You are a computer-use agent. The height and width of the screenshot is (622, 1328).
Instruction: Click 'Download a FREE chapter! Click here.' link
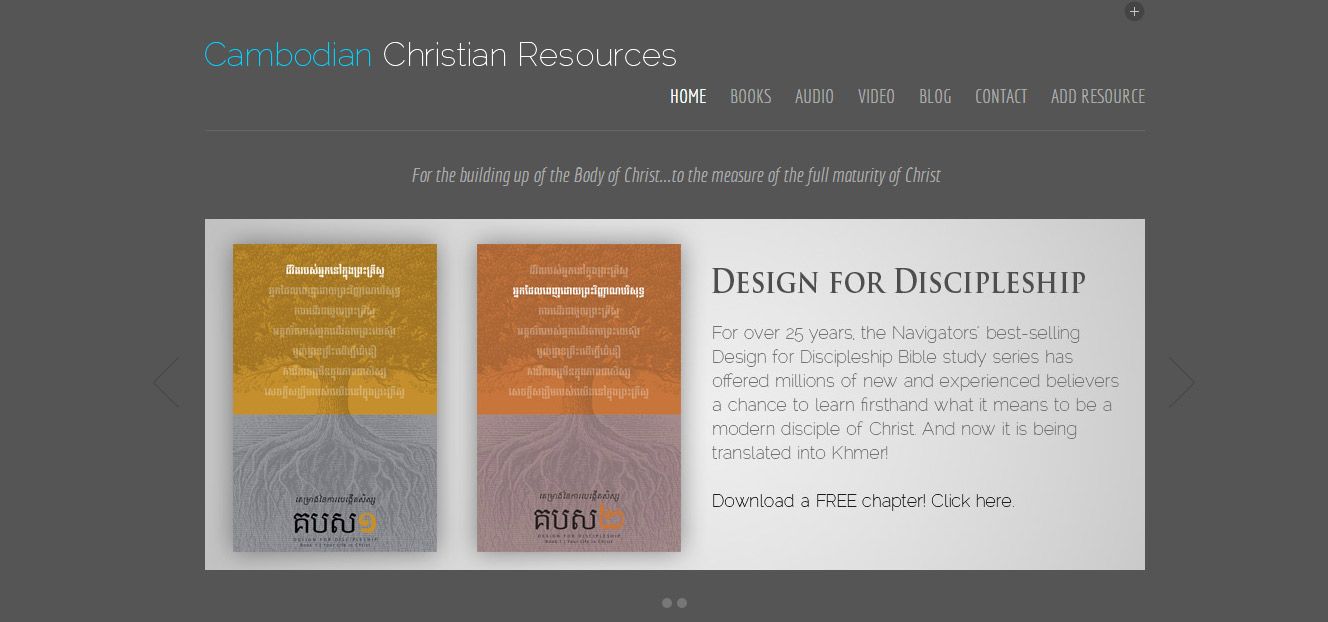pos(863,501)
